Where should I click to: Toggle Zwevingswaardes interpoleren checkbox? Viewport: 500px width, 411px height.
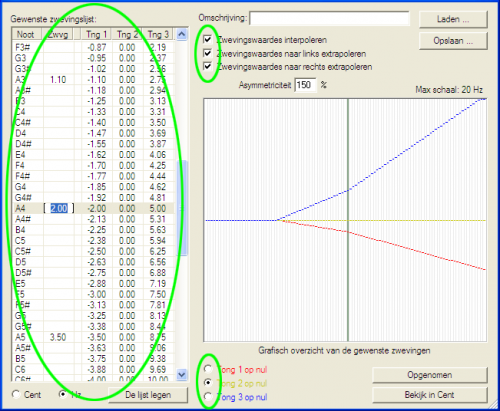coord(208,40)
